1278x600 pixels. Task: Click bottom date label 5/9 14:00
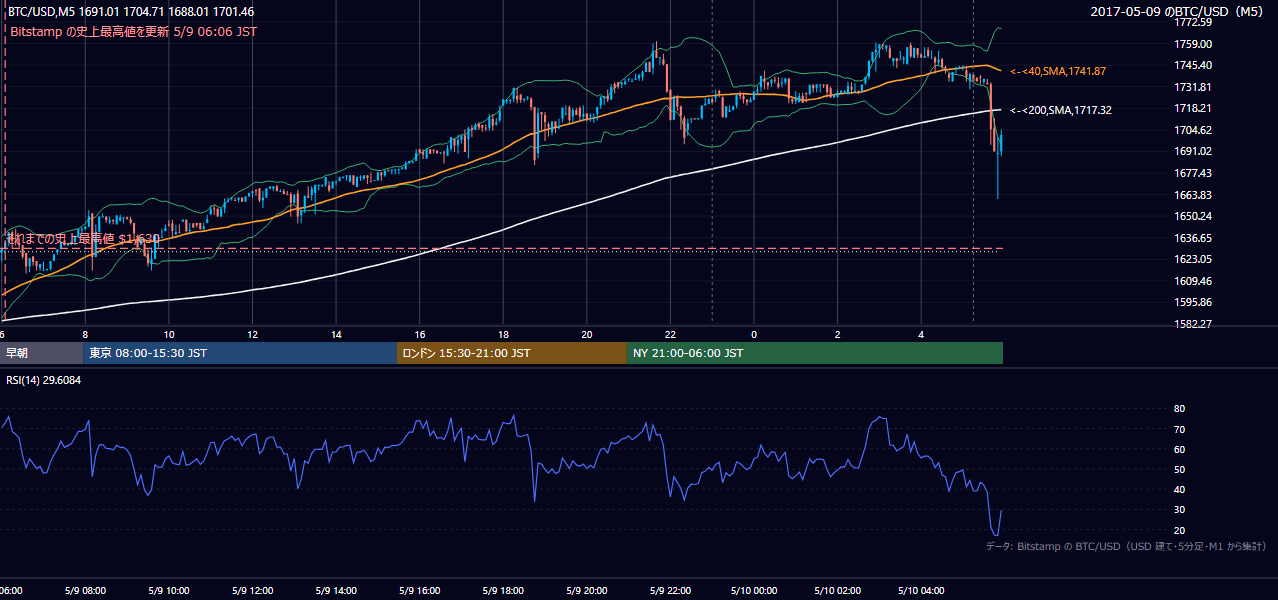pos(335,591)
